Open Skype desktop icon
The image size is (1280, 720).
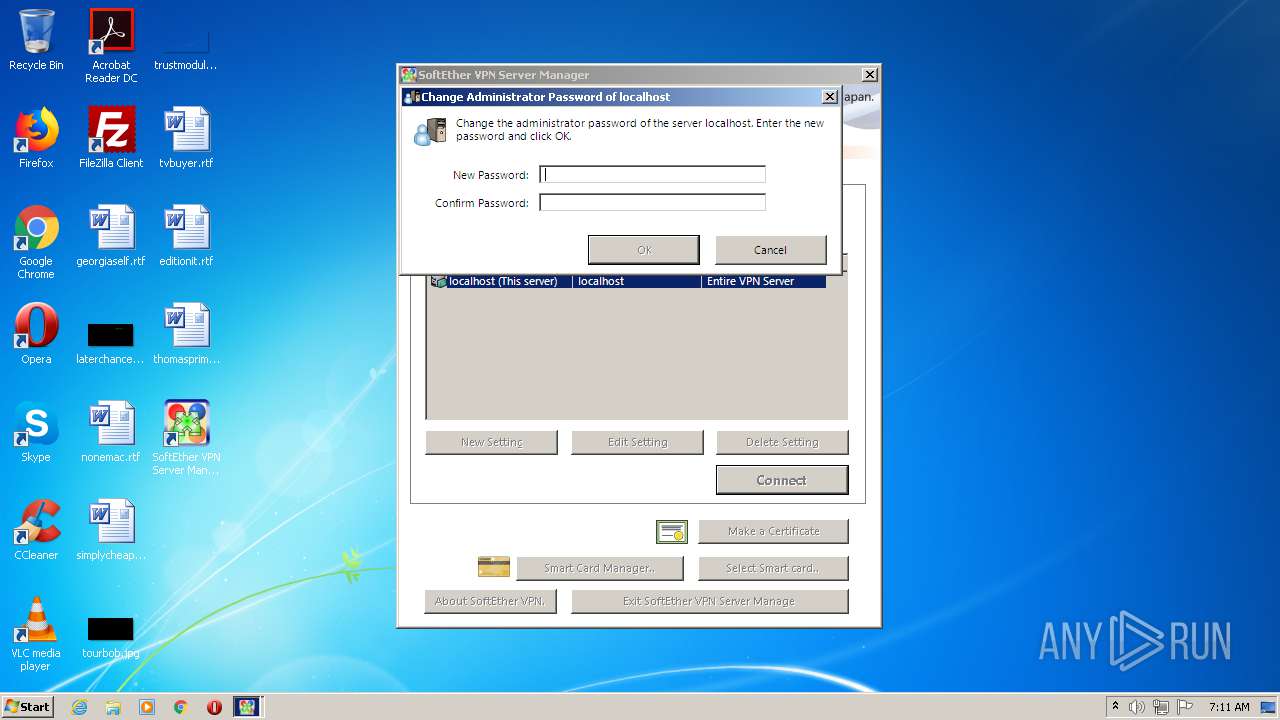pos(36,432)
